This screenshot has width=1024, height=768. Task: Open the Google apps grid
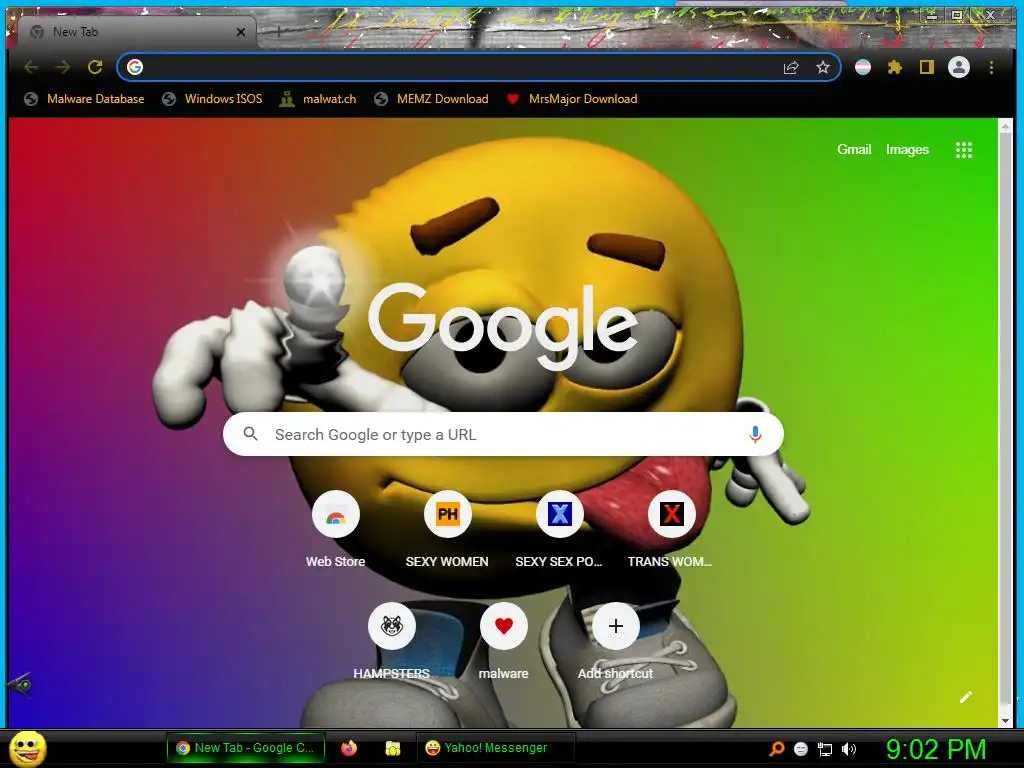click(964, 150)
